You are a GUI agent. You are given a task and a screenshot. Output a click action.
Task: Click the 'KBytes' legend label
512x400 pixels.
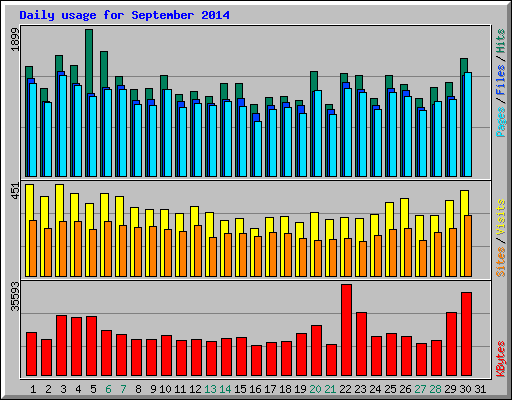[501, 359]
